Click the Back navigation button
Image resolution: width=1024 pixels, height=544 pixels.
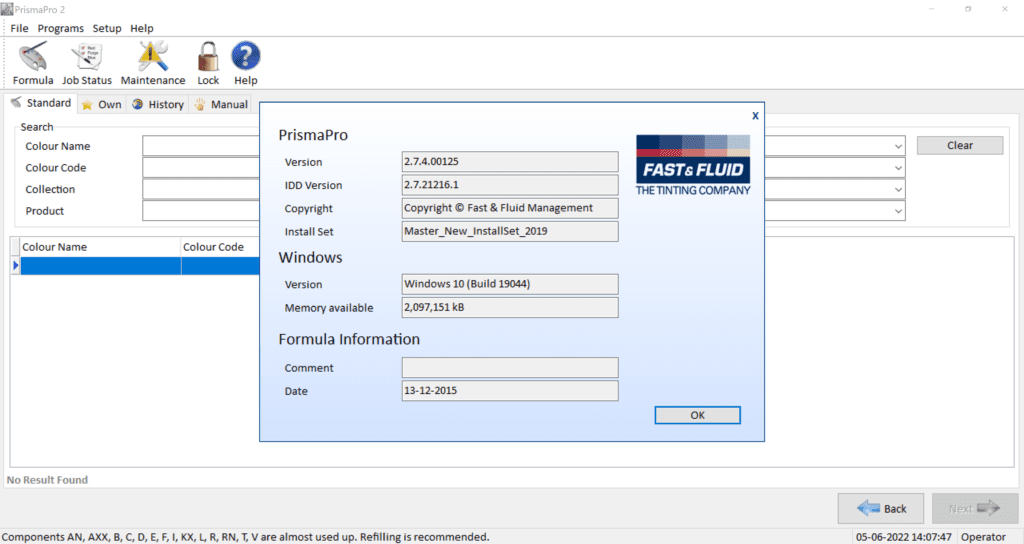tap(881, 508)
